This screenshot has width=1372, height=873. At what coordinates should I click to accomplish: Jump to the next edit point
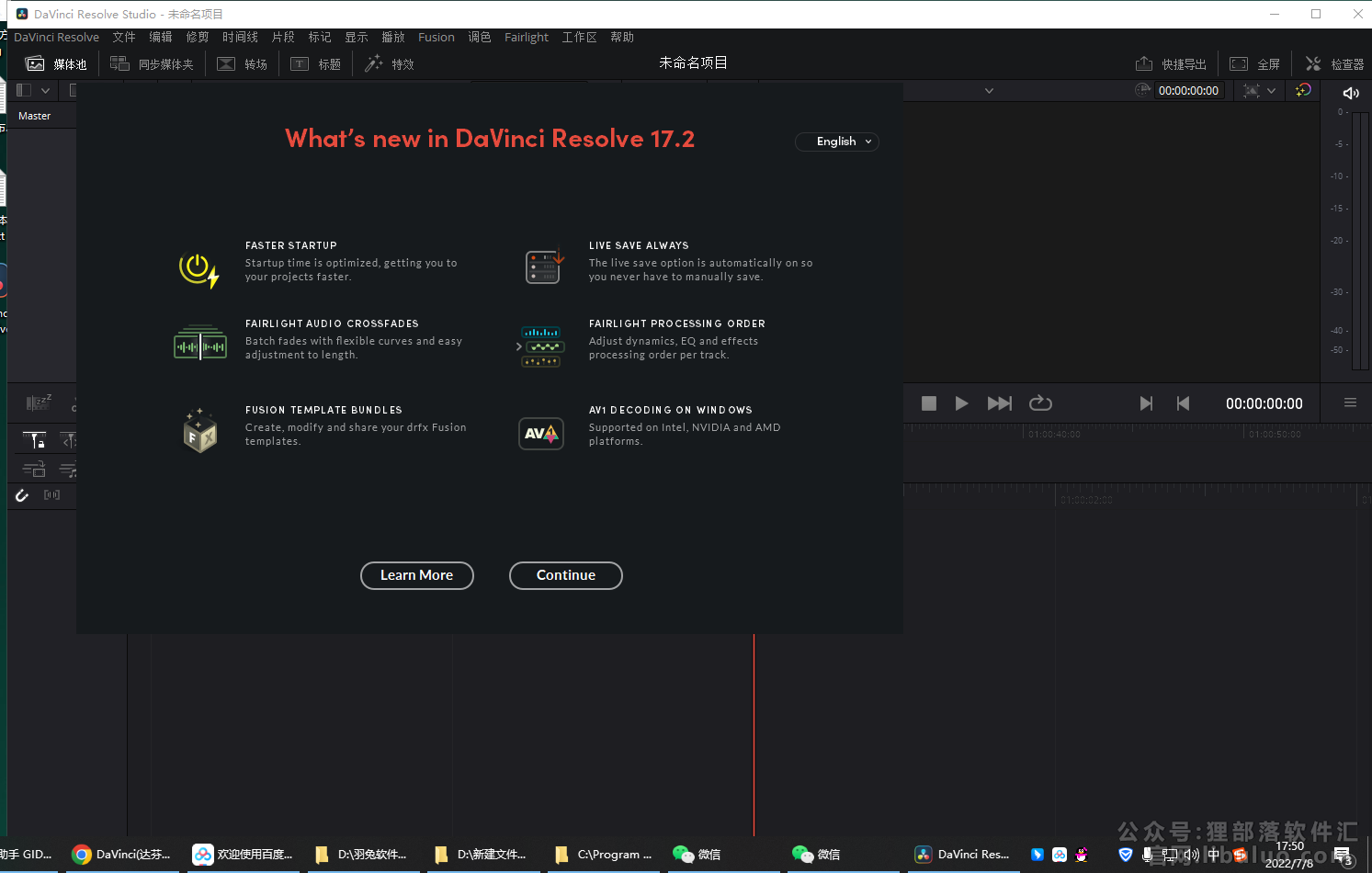pos(1146,403)
